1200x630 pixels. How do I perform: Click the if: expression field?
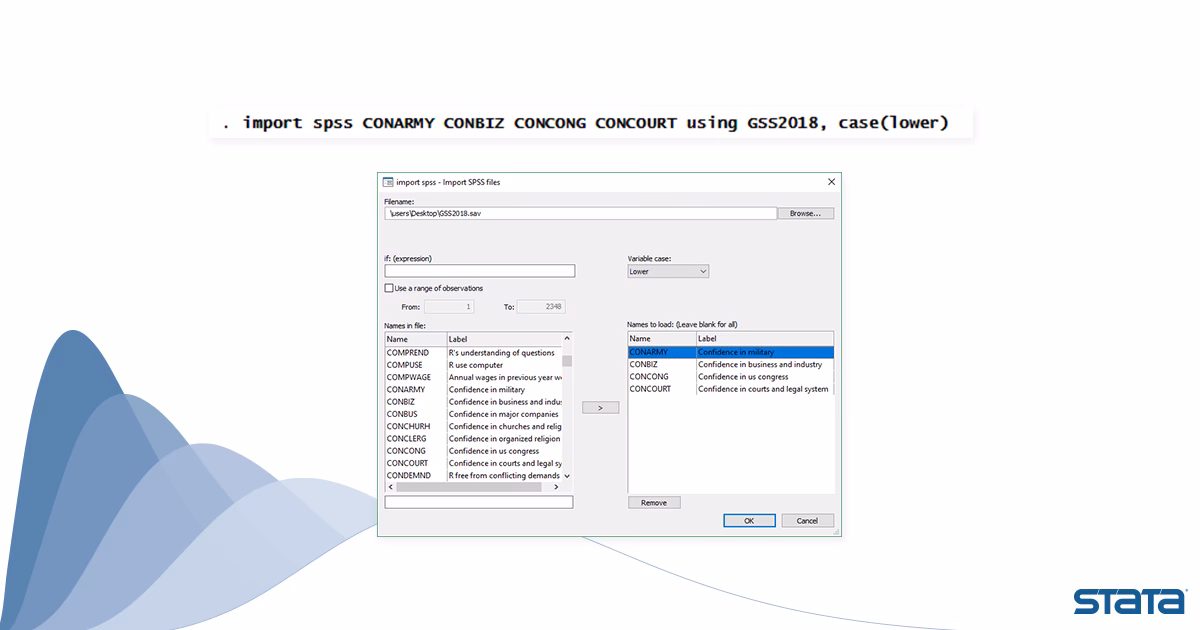(479, 270)
